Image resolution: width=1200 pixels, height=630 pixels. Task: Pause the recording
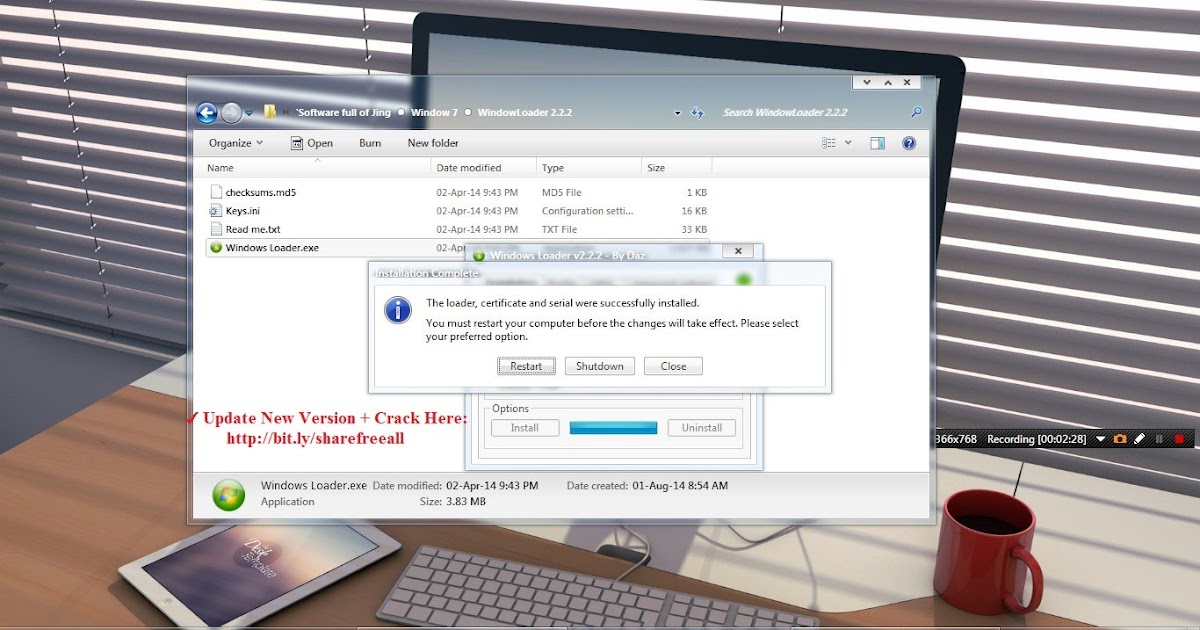click(1159, 439)
